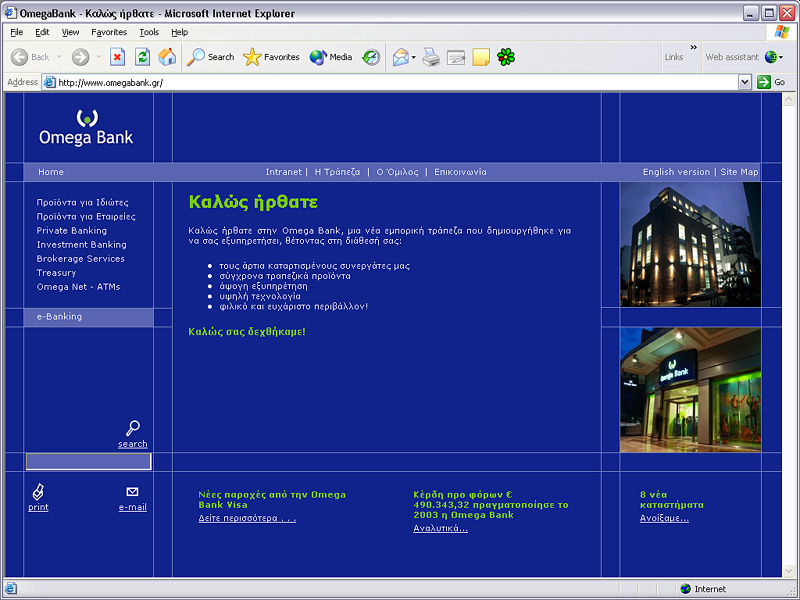Open Omega Net - ATMs sidebar link
The image size is (800, 600).
(79, 287)
